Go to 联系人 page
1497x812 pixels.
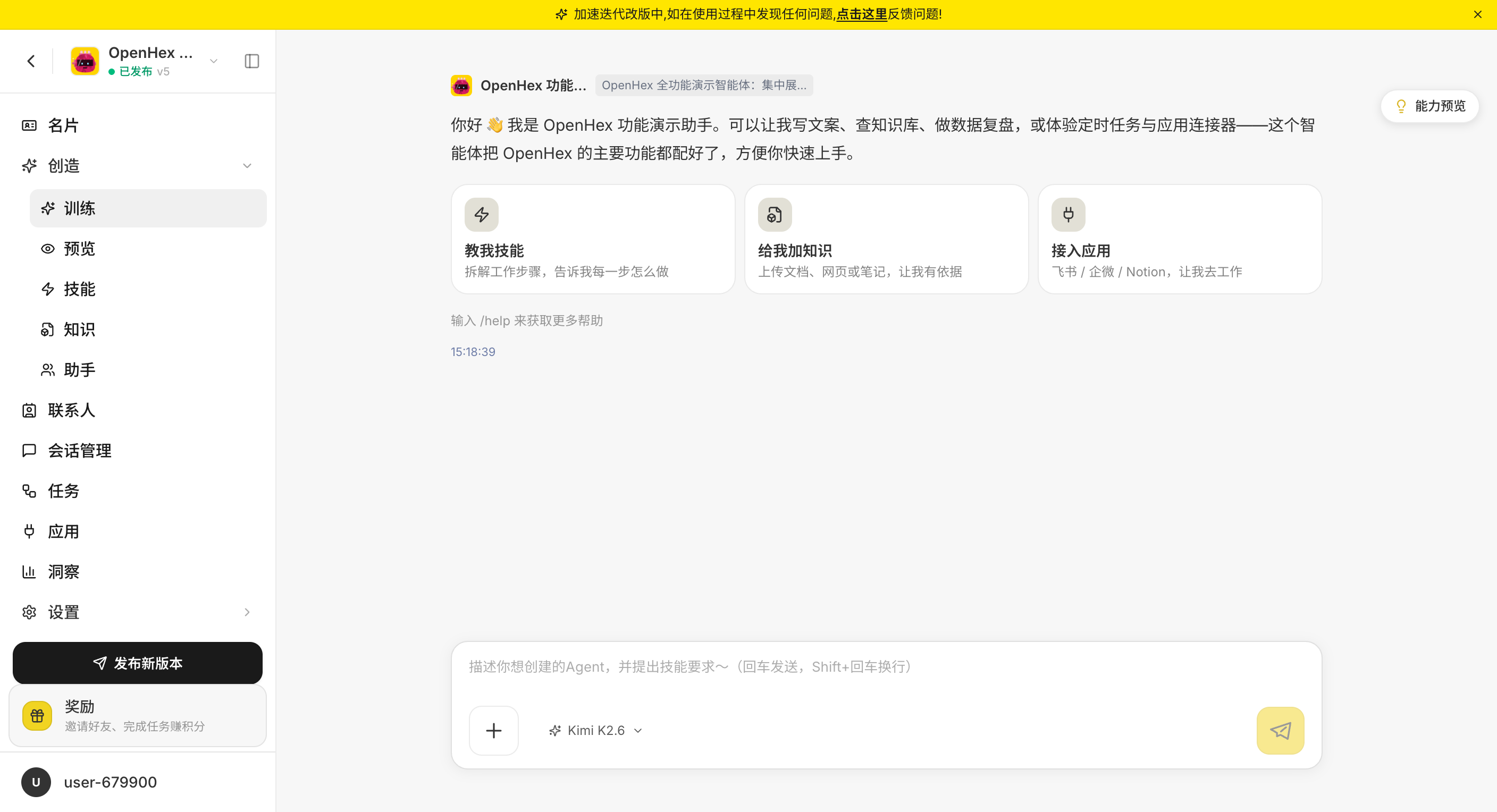coord(138,411)
